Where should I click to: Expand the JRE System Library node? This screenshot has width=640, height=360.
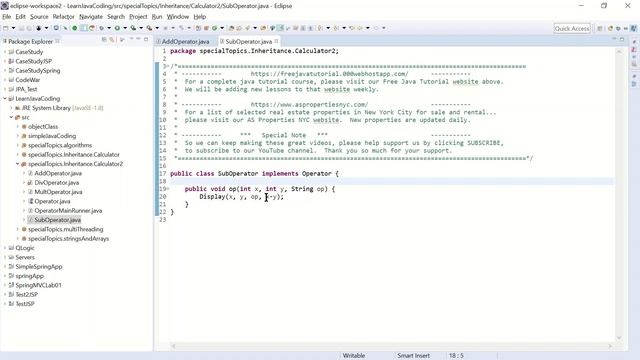(x=11, y=108)
